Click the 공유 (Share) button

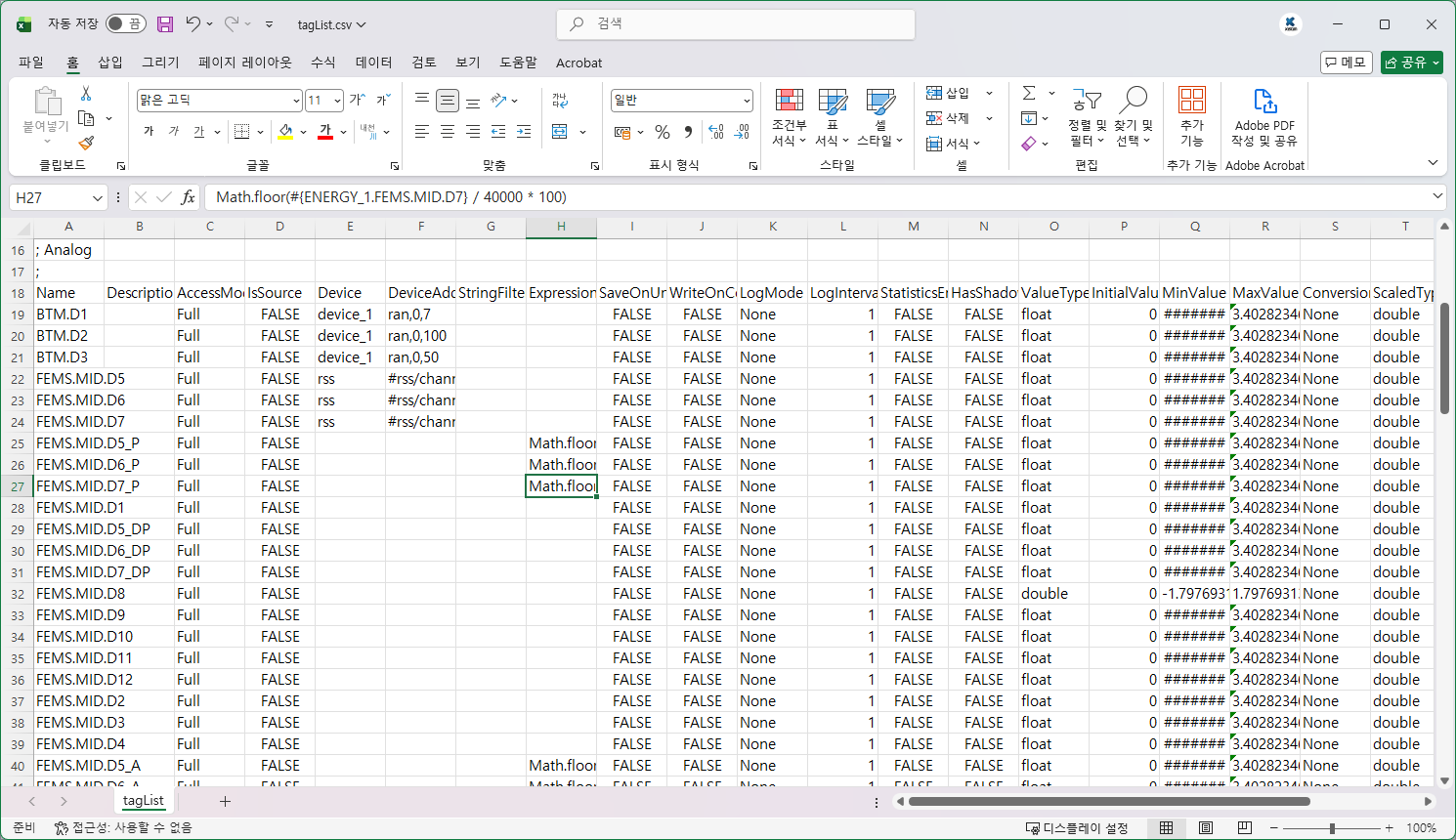(1411, 63)
